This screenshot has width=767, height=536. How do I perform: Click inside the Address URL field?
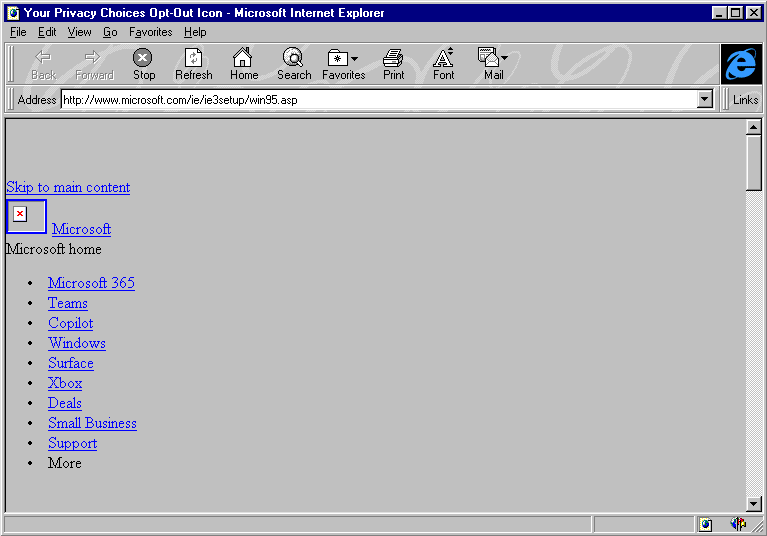379,100
